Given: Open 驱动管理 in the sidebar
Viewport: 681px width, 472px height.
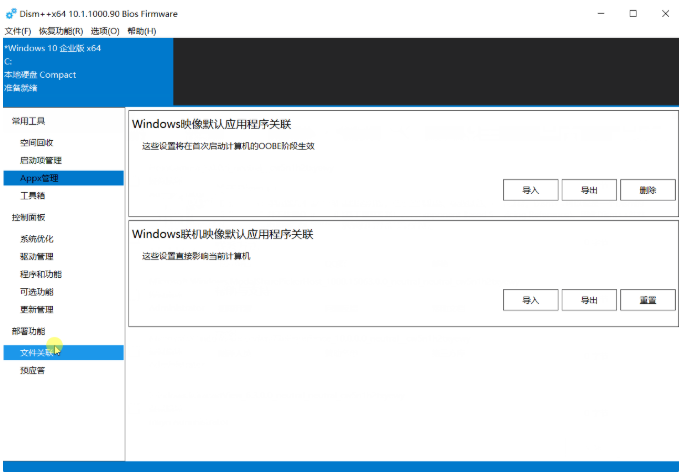Looking at the screenshot, I should point(63,256).
